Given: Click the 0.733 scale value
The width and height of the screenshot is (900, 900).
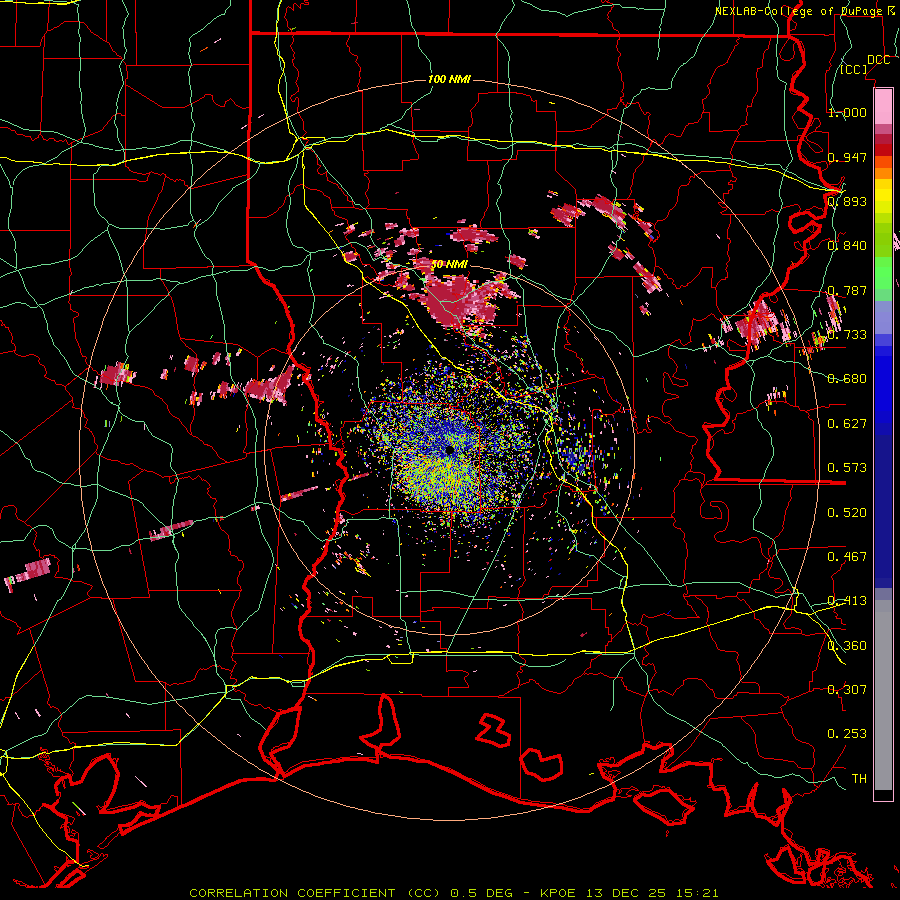Looking at the screenshot, I should point(847,335).
